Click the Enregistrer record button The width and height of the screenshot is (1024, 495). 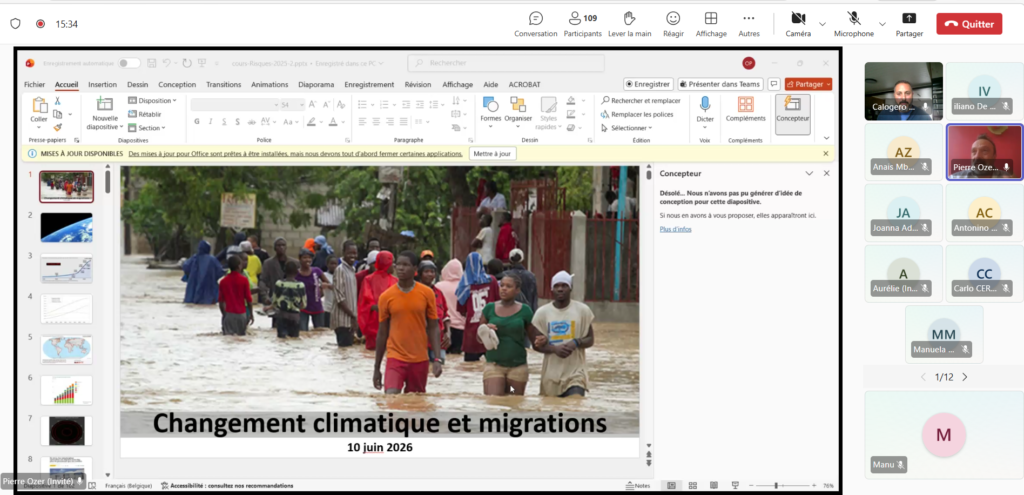(x=648, y=84)
